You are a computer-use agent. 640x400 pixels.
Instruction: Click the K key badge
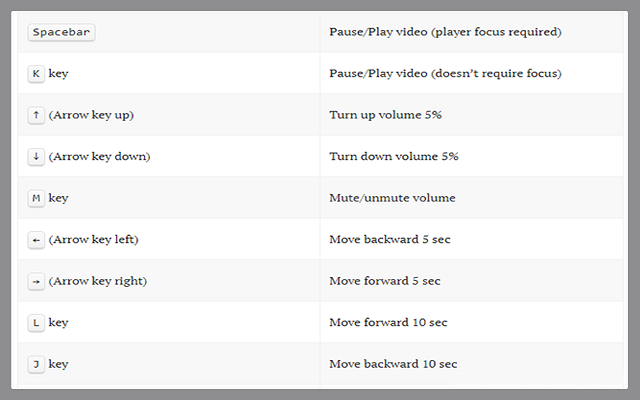click(x=37, y=74)
